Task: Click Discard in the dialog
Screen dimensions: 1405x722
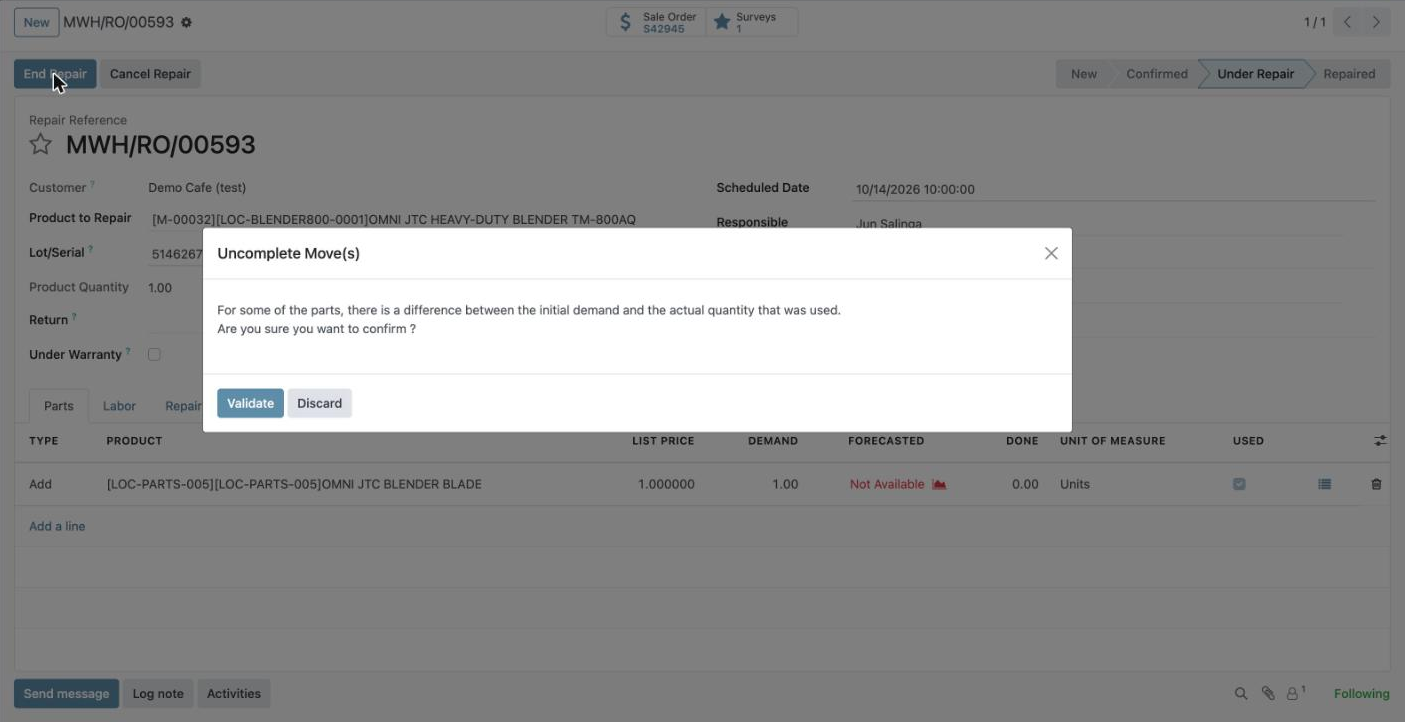Action: (x=319, y=403)
